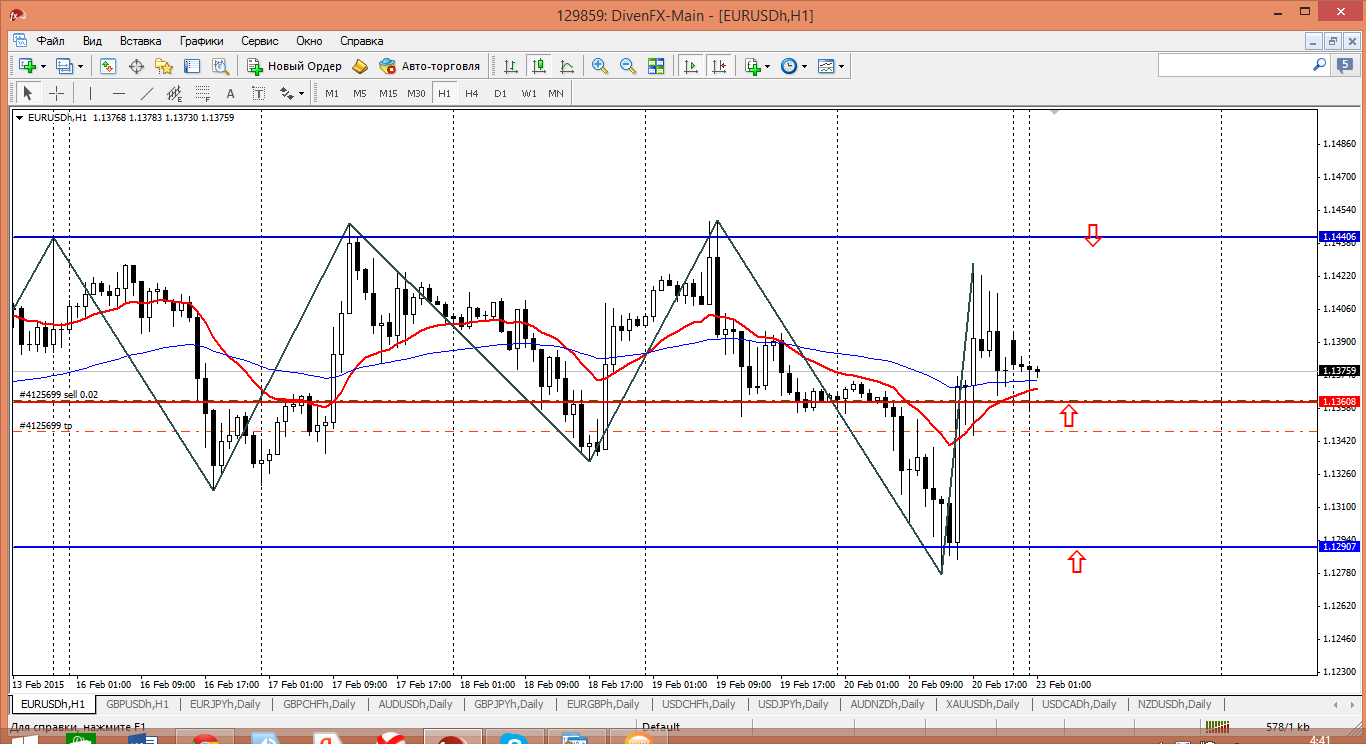Open the Data Window crosshair icon
Viewport: 1370px width, 744px height.
[x=136, y=66]
